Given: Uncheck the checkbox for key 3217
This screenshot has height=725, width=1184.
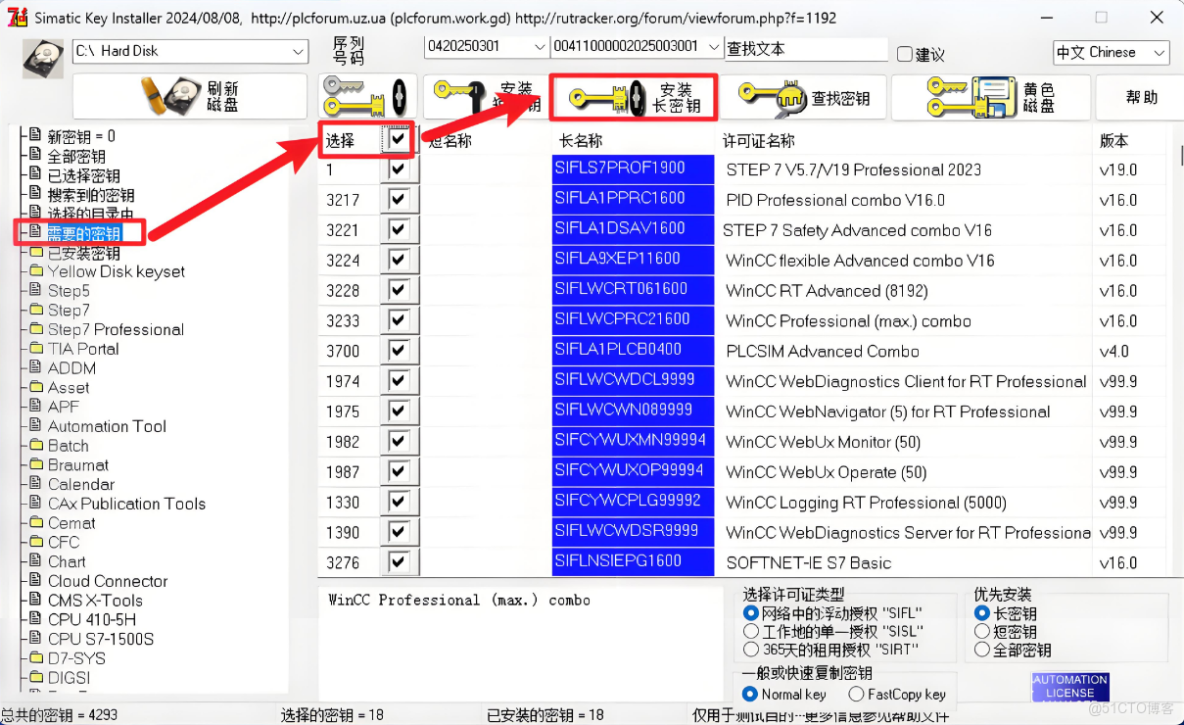Looking at the screenshot, I should point(399,199).
